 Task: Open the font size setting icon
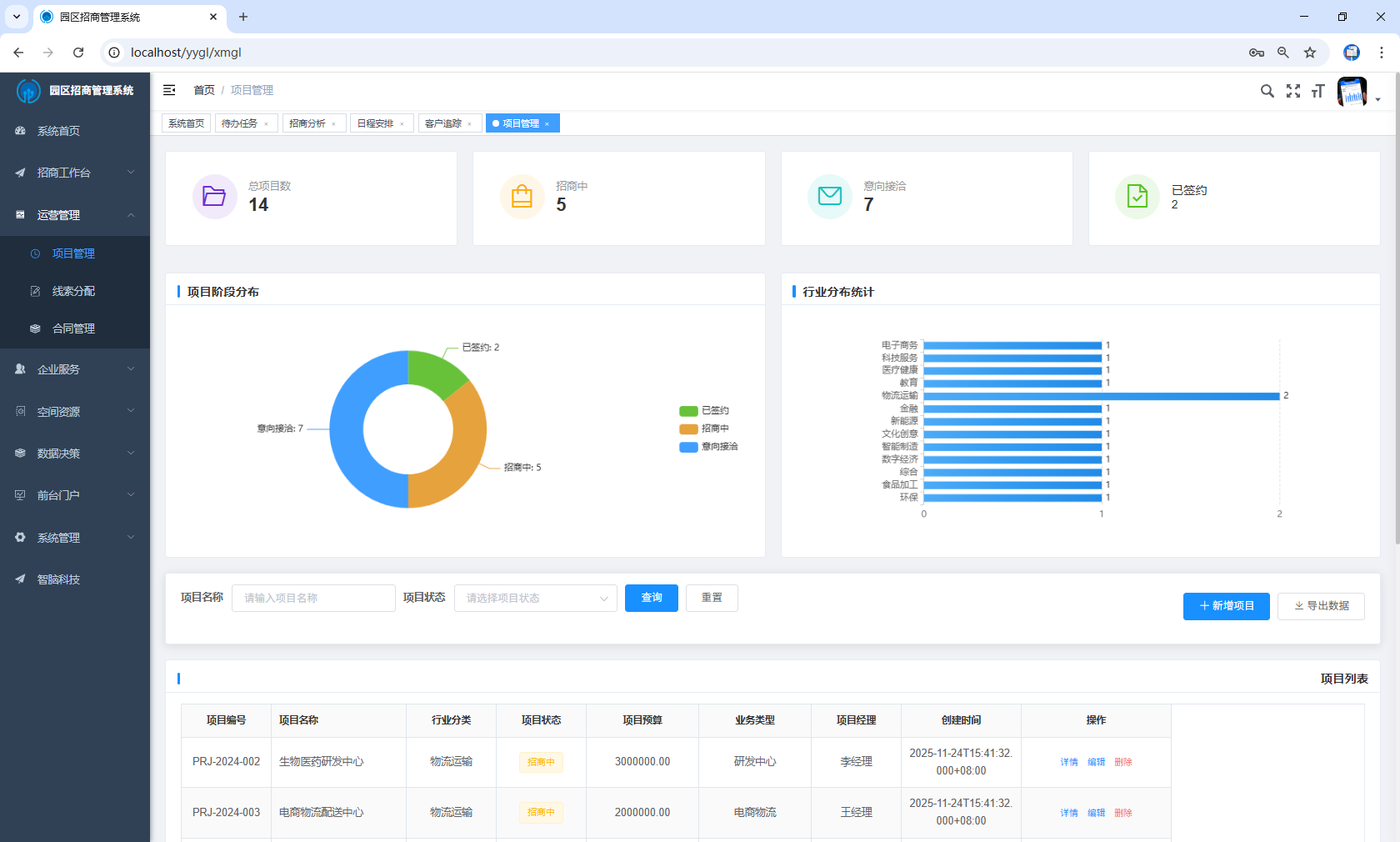(x=1317, y=91)
